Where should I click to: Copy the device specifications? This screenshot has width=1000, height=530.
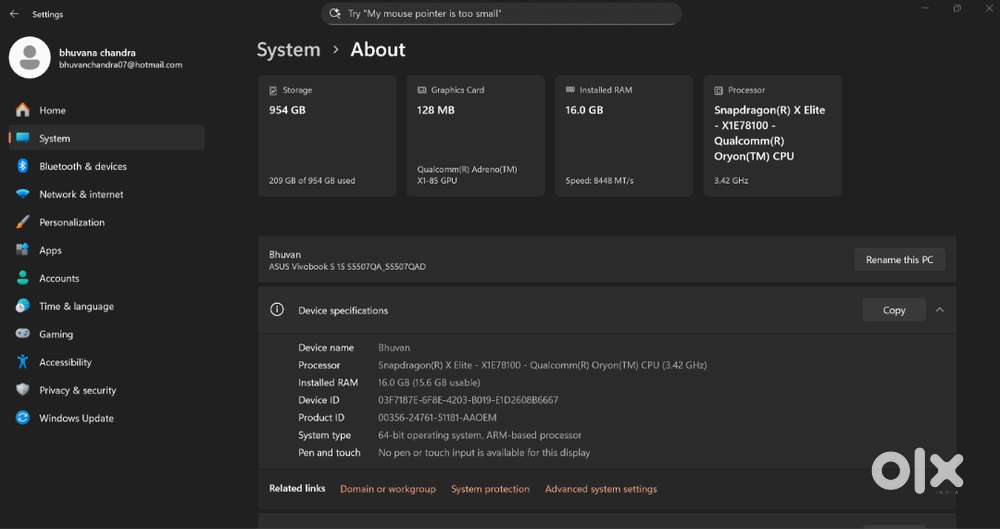point(893,311)
